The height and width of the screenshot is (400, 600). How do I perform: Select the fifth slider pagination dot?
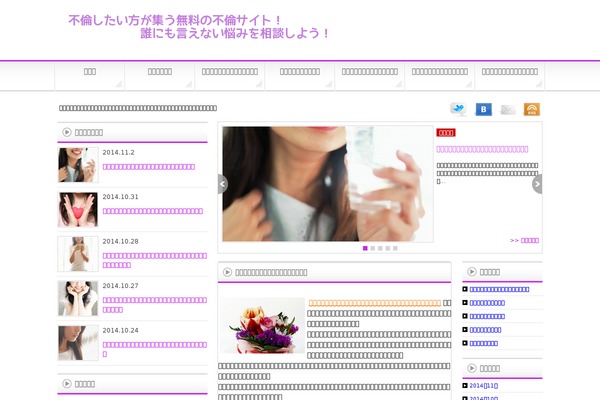click(x=395, y=248)
